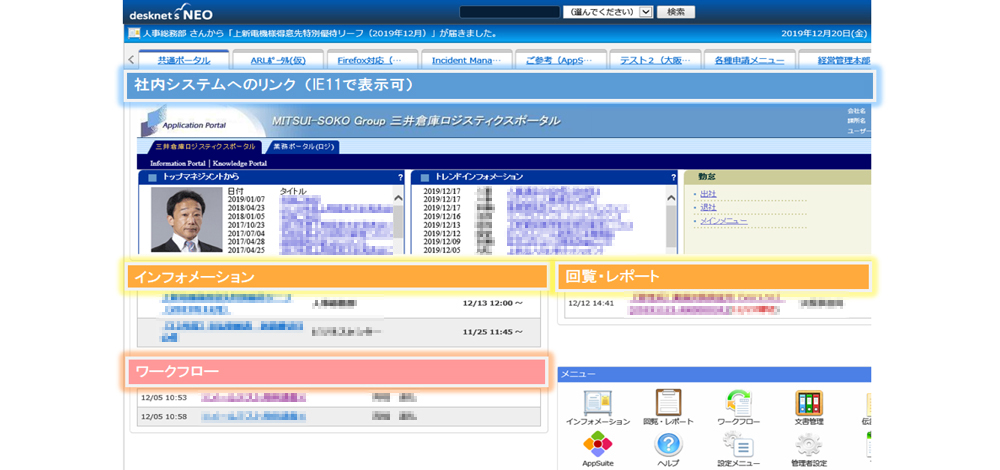
Task: Click the top management portrait photo
Action: point(186,221)
